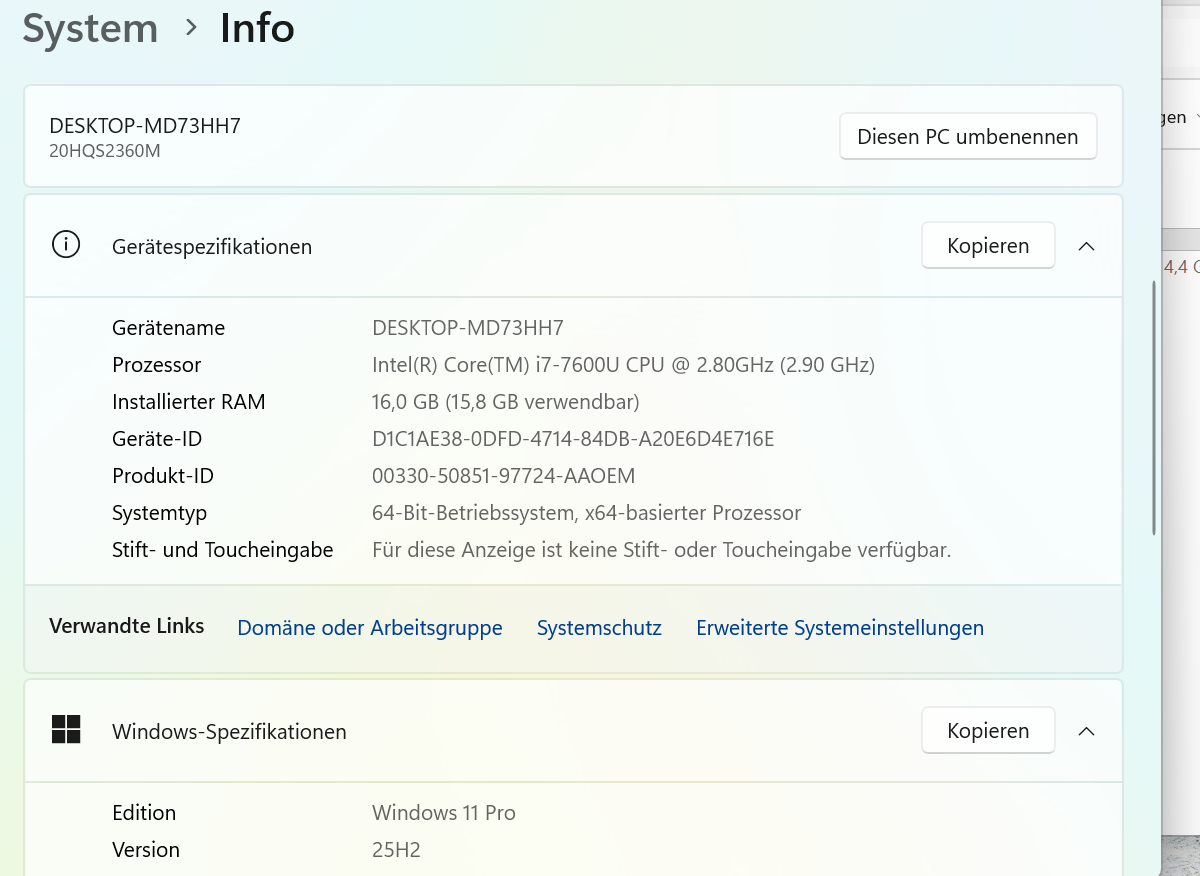1200x876 pixels.
Task: Click the Version label
Action: pos(146,850)
